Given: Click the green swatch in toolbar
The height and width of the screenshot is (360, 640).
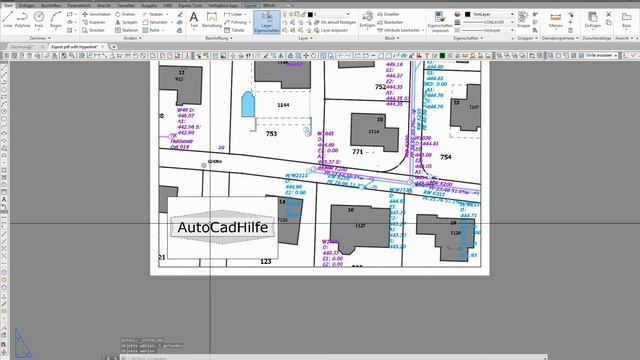Looking at the screenshot, I should 442,55.
